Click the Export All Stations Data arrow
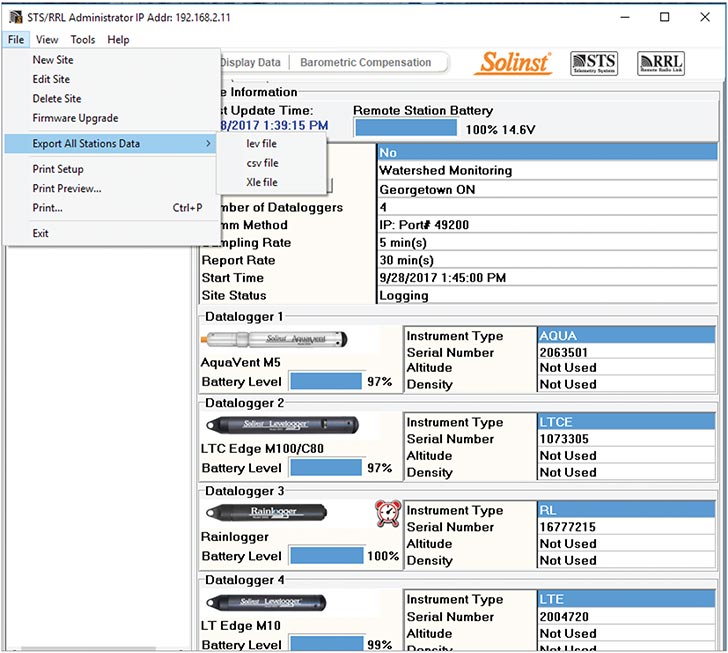The width and height of the screenshot is (728, 653). (208, 144)
